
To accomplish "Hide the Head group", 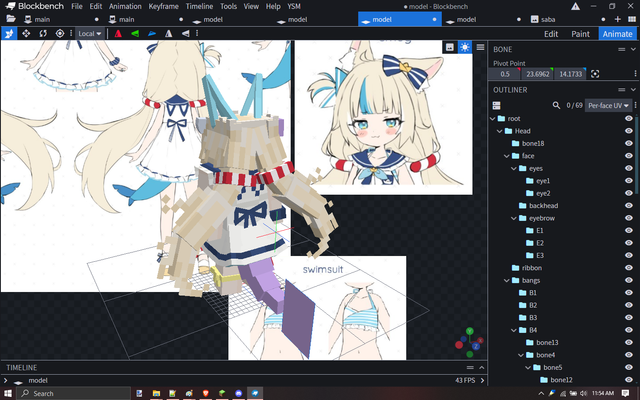I will click(629, 131).
